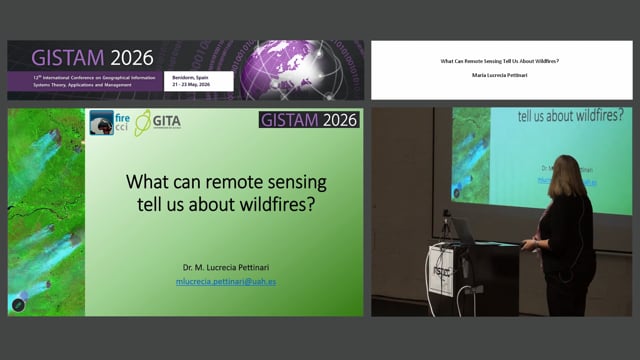Screen dimensions: 640x360
Task: Click the email link mlucrecia.pettinari@uah.es
Action: pyautogui.click(x=226, y=282)
